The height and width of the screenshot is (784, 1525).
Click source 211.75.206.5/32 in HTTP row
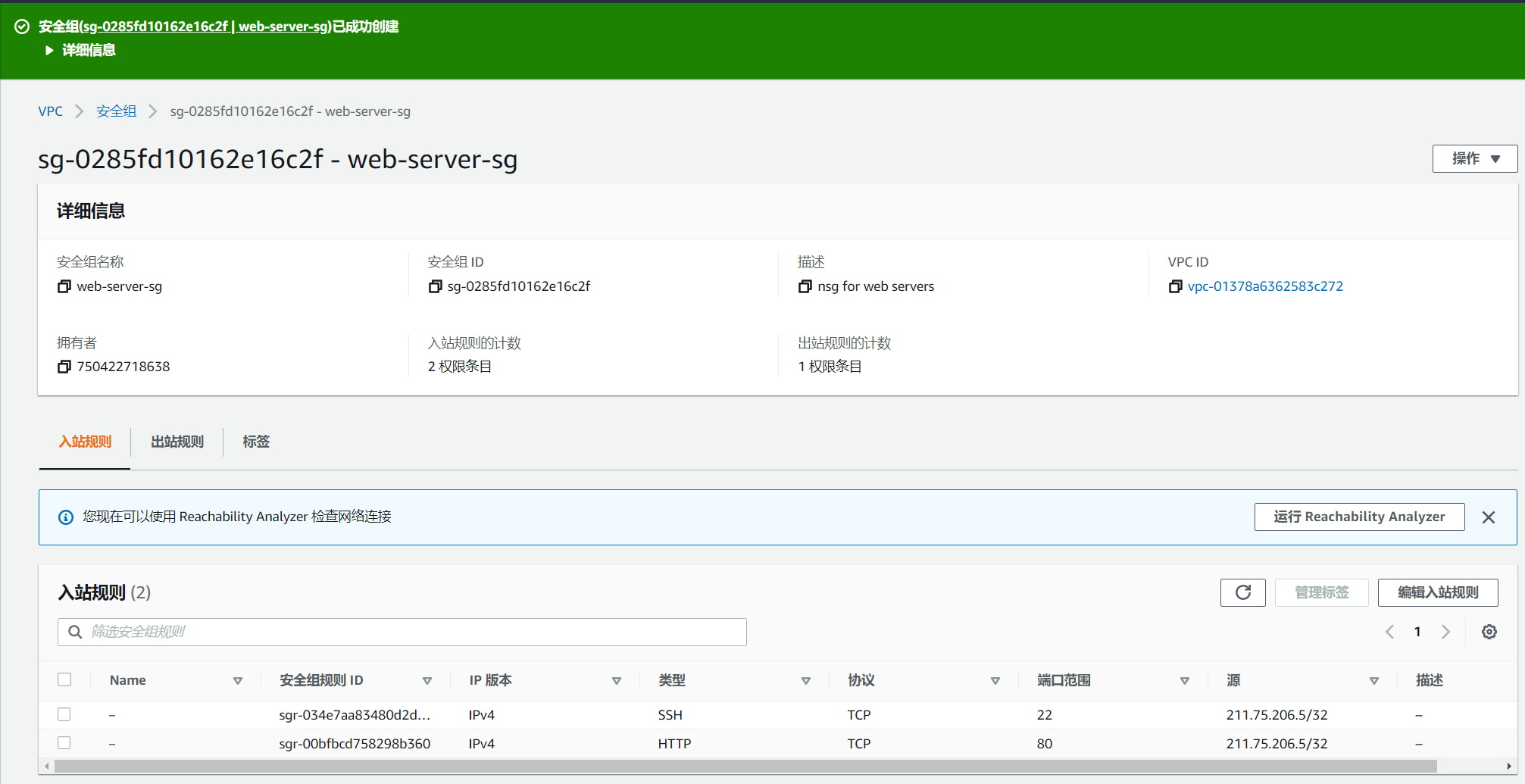[x=1277, y=744]
